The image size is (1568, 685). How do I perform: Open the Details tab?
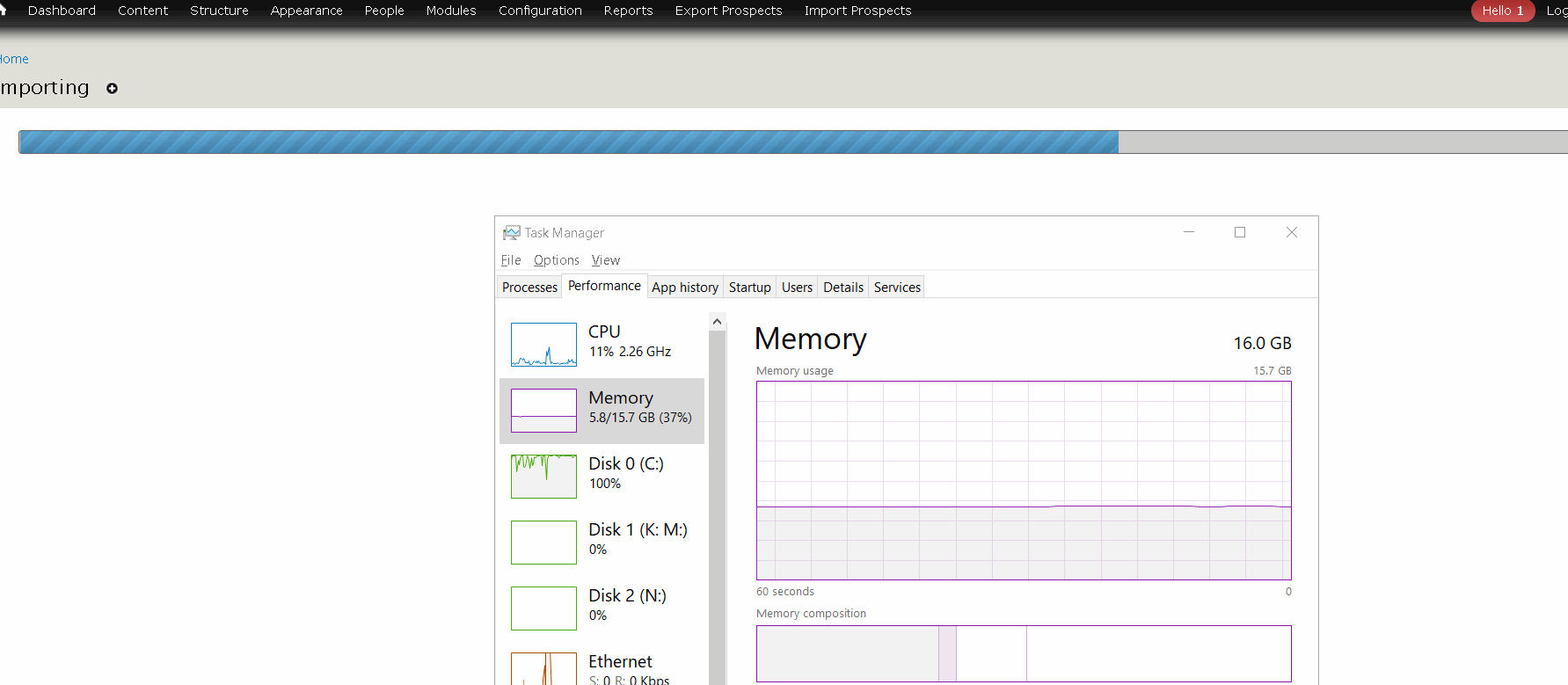click(x=843, y=287)
